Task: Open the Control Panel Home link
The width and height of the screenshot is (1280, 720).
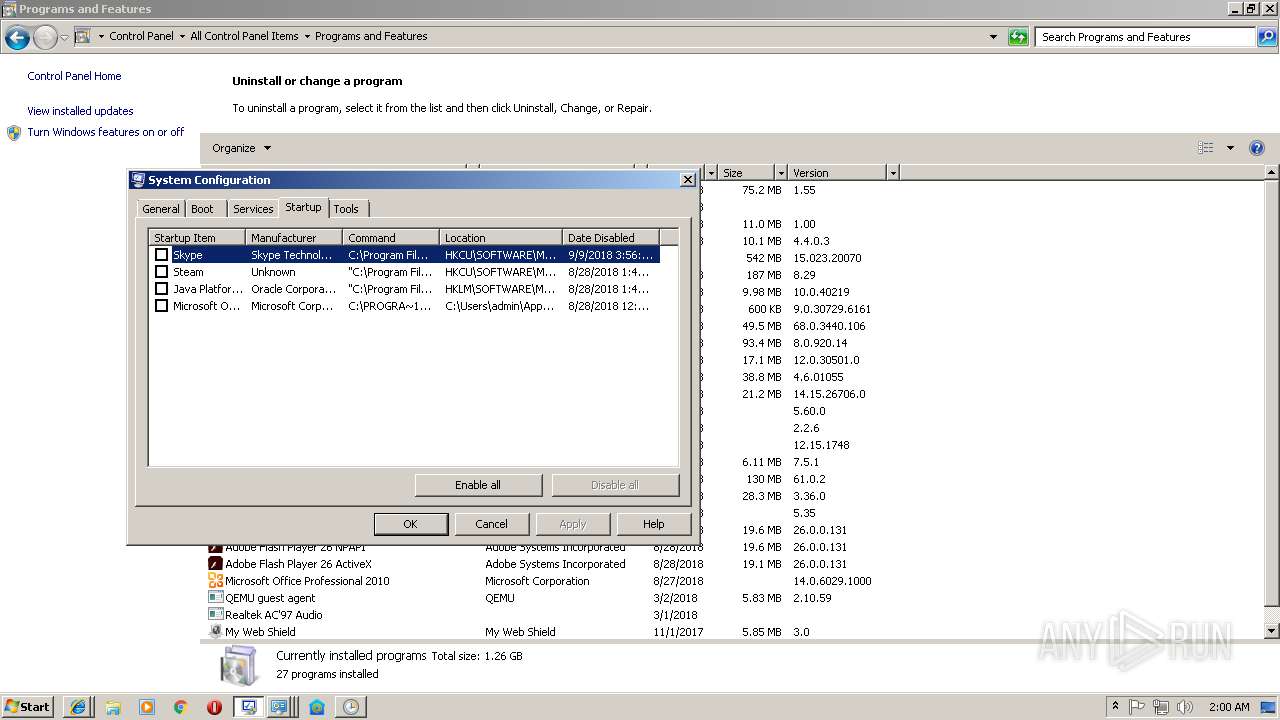Action: [x=74, y=76]
